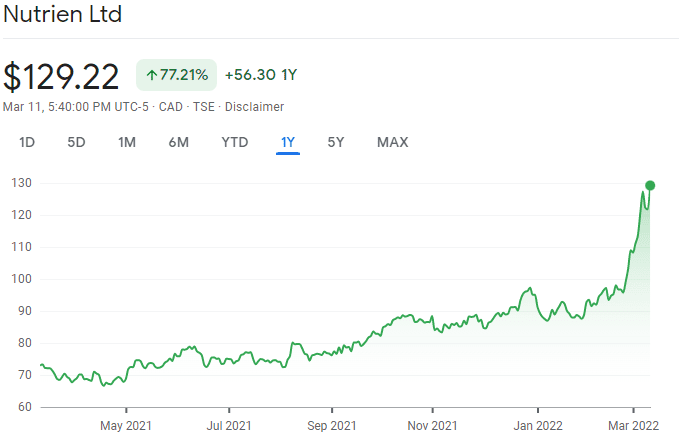Viewport: 679px width, 442px height.
Task: Click the green dot at the chart's end
Action: point(650,185)
